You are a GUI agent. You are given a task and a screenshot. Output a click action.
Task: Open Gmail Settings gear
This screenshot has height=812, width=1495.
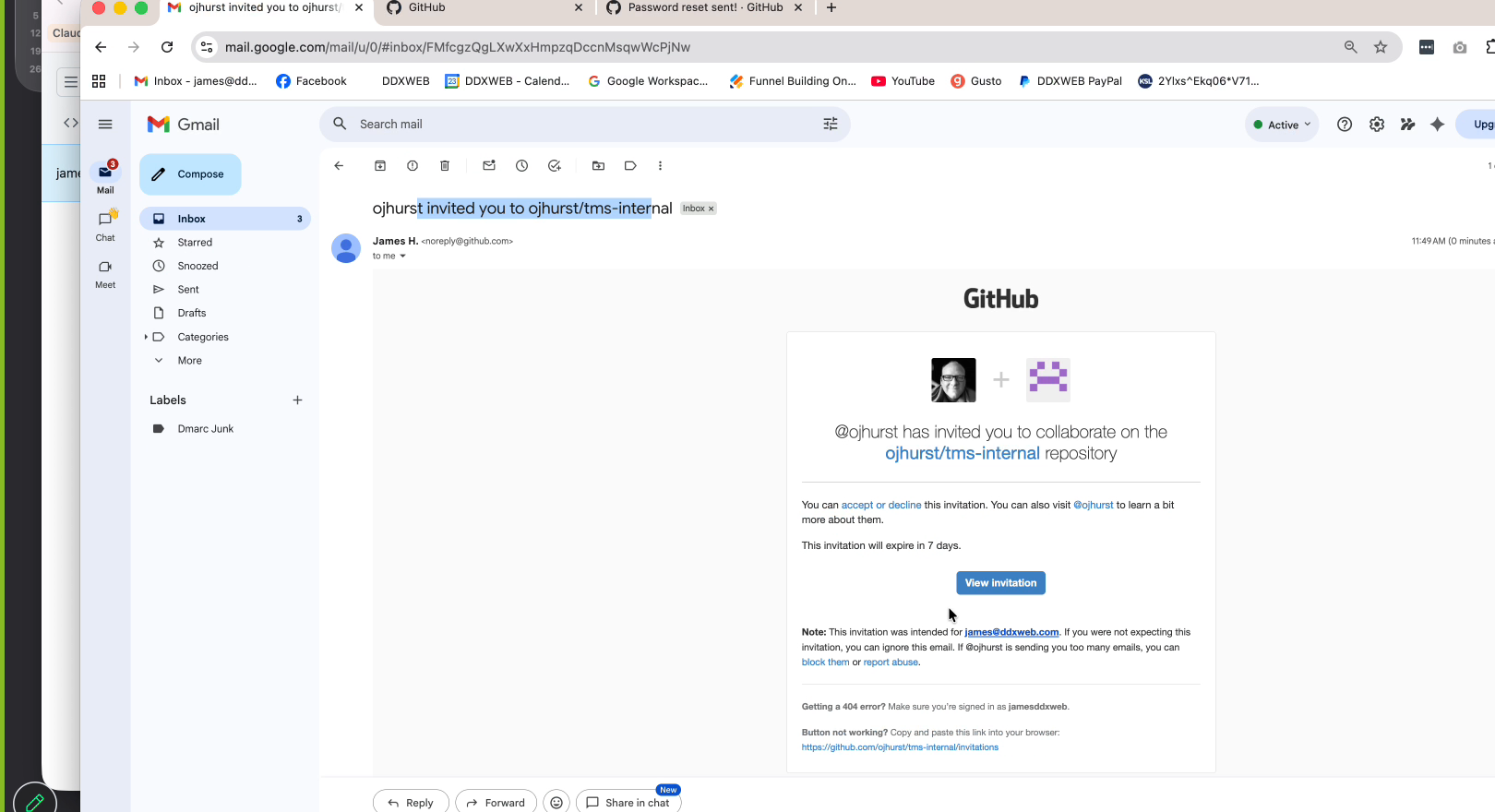[x=1377, y=125]
